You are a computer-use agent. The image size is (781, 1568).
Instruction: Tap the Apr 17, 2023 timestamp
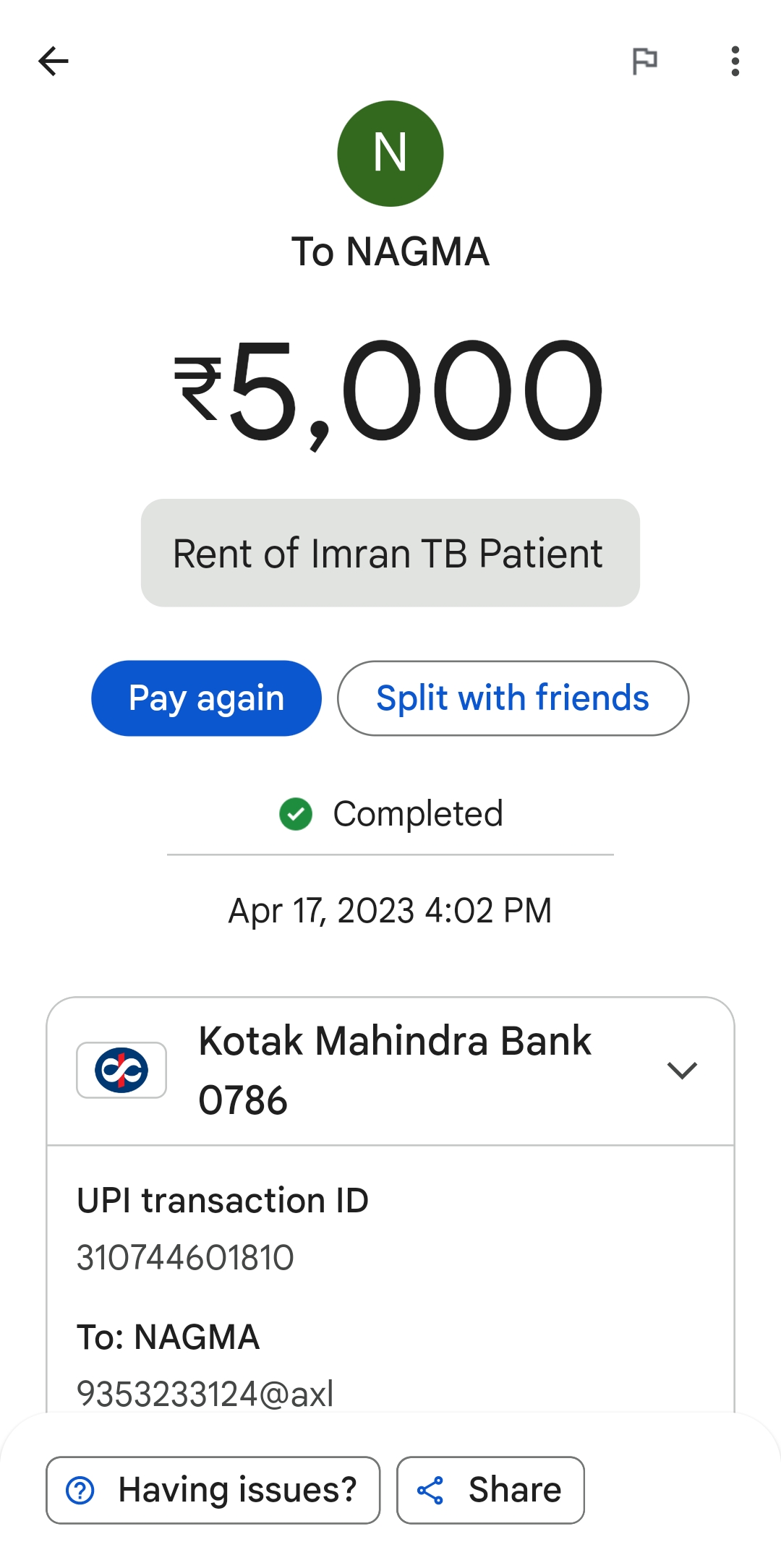tap(390, 911)
